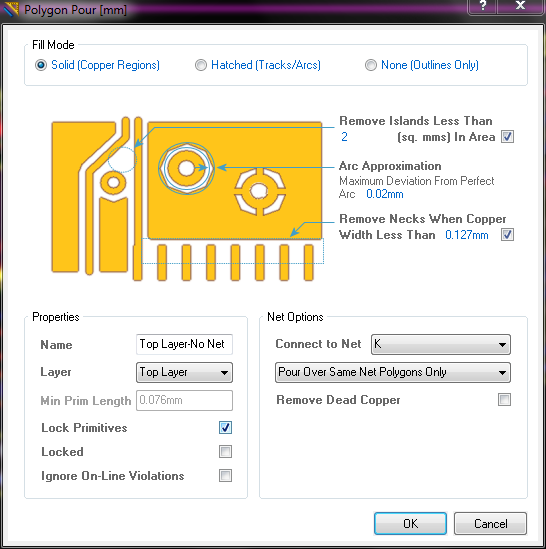This screenshot has width=546, height=549.
Task: Enable the Locked checkbox
Action: pyautogui.click(x=225, y=452)
